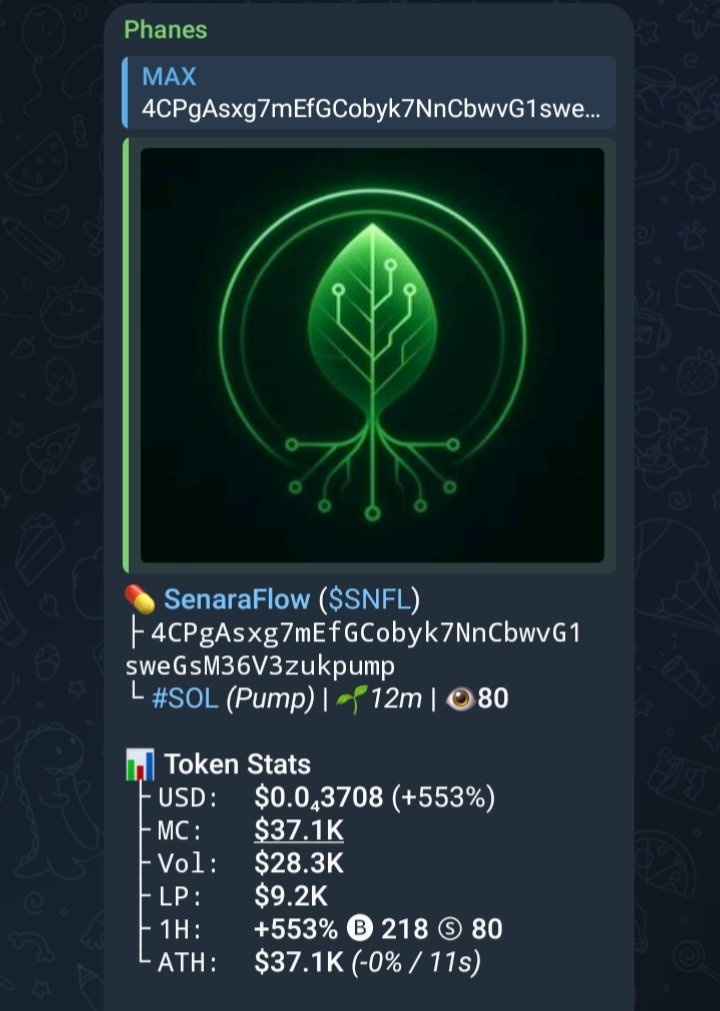Open the Phanes sender name
The width and height of the screenshot is (720, 1011).
(x=166, y=30)
